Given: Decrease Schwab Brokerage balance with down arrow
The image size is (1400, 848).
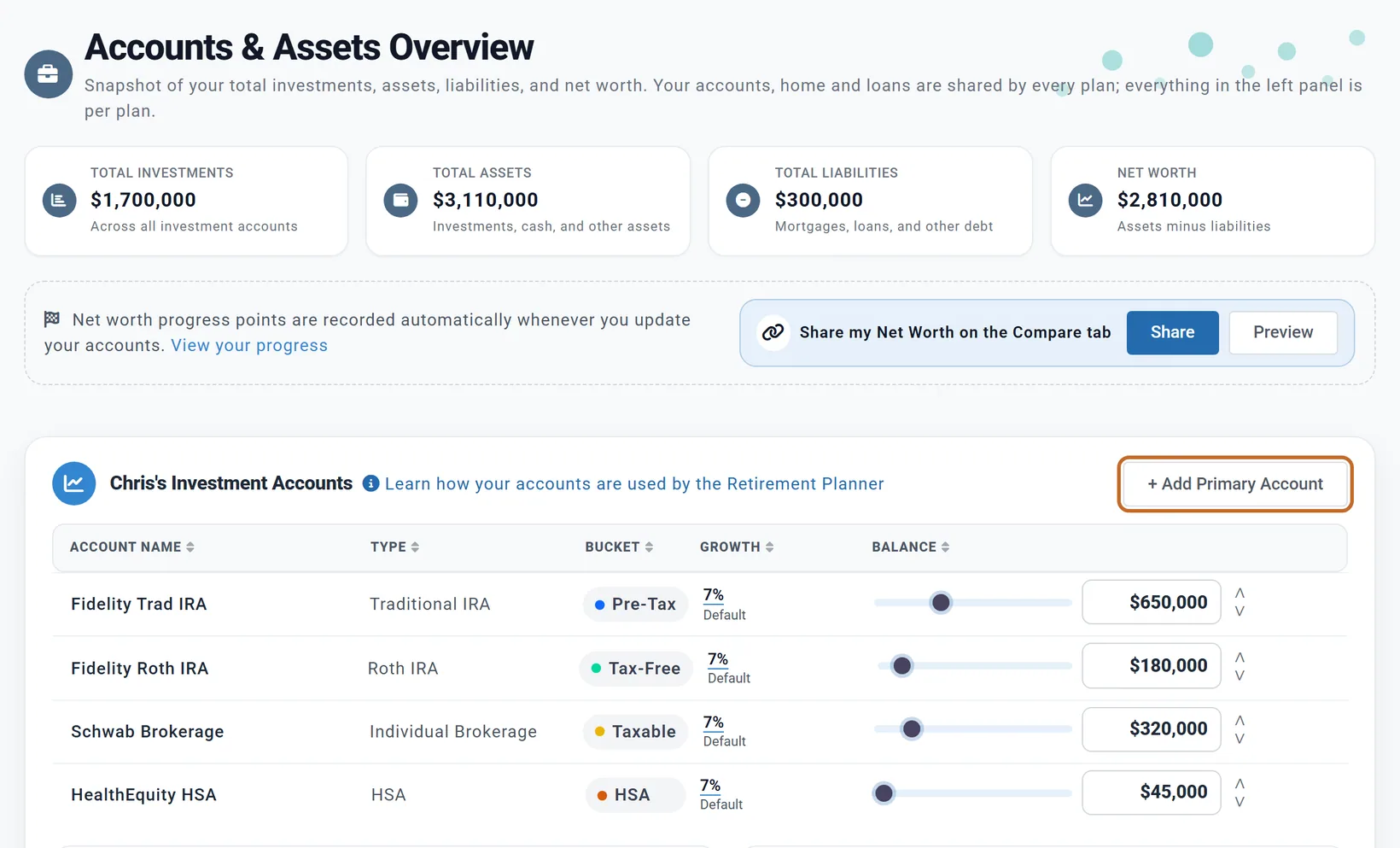Looking at the screenshot, I should [x=1240, y=739].
